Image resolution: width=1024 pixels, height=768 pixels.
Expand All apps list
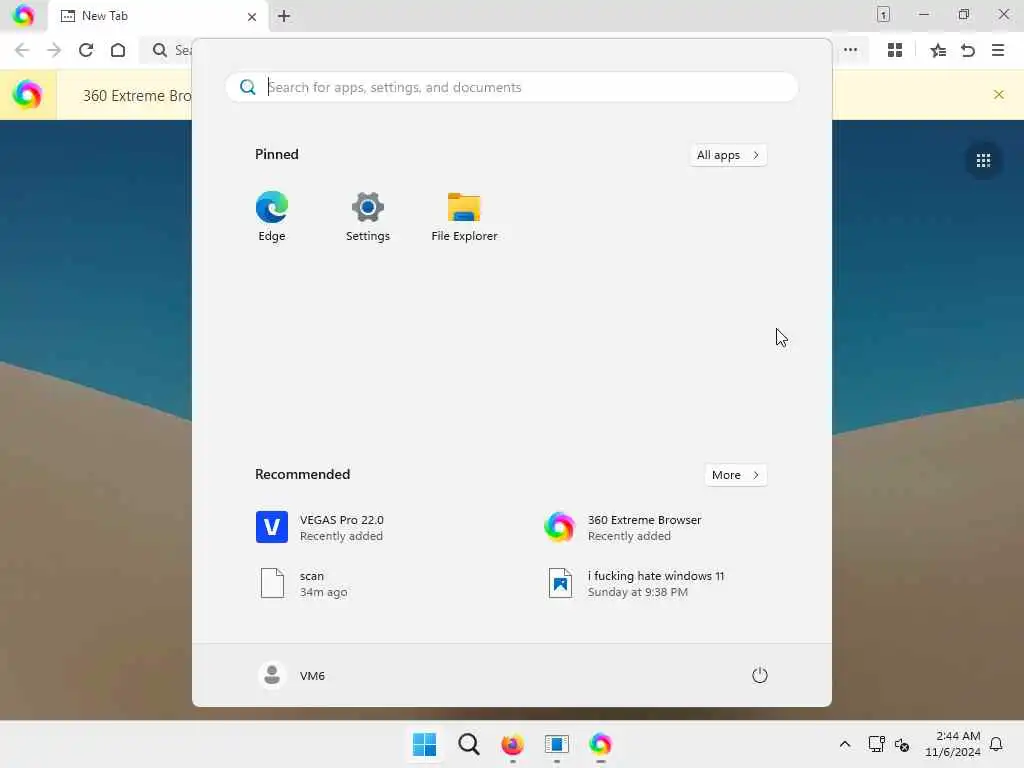pyautogui.click(x=728, y=155)
